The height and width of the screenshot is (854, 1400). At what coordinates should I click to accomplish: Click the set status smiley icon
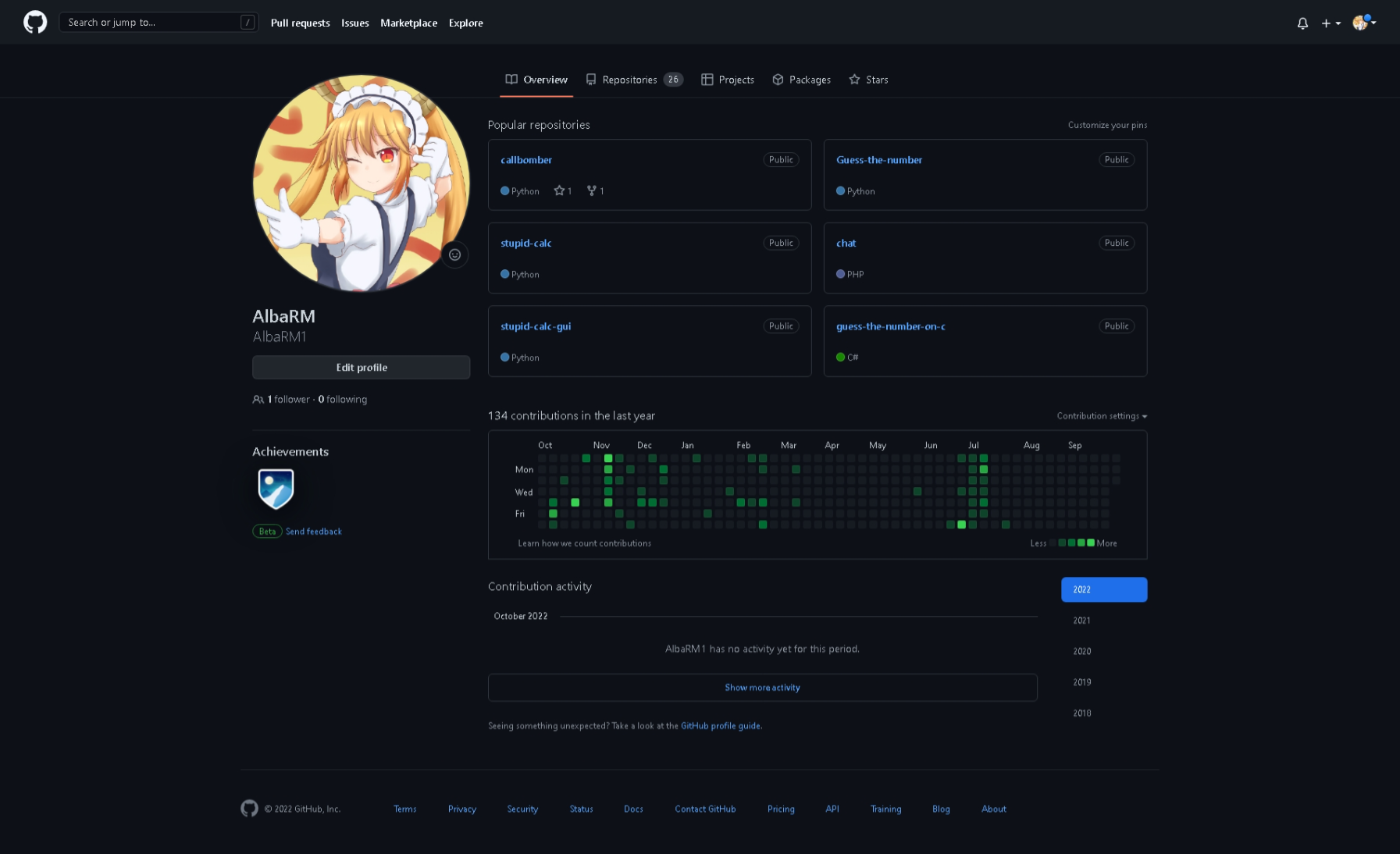(454, 254)
